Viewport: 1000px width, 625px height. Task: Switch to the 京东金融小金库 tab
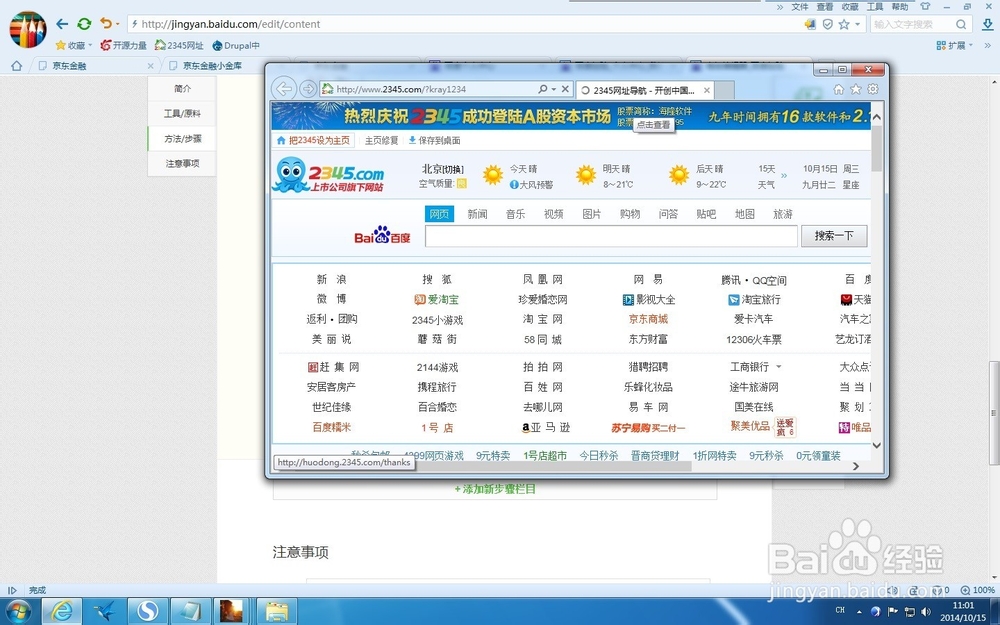pos(213,66)
